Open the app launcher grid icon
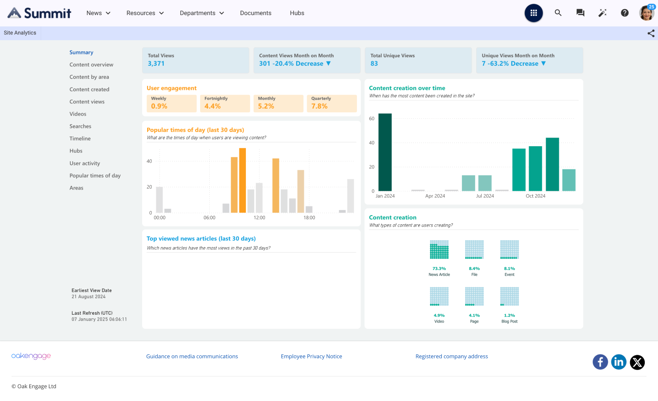658x401 pixels. [x=534, y=13]
